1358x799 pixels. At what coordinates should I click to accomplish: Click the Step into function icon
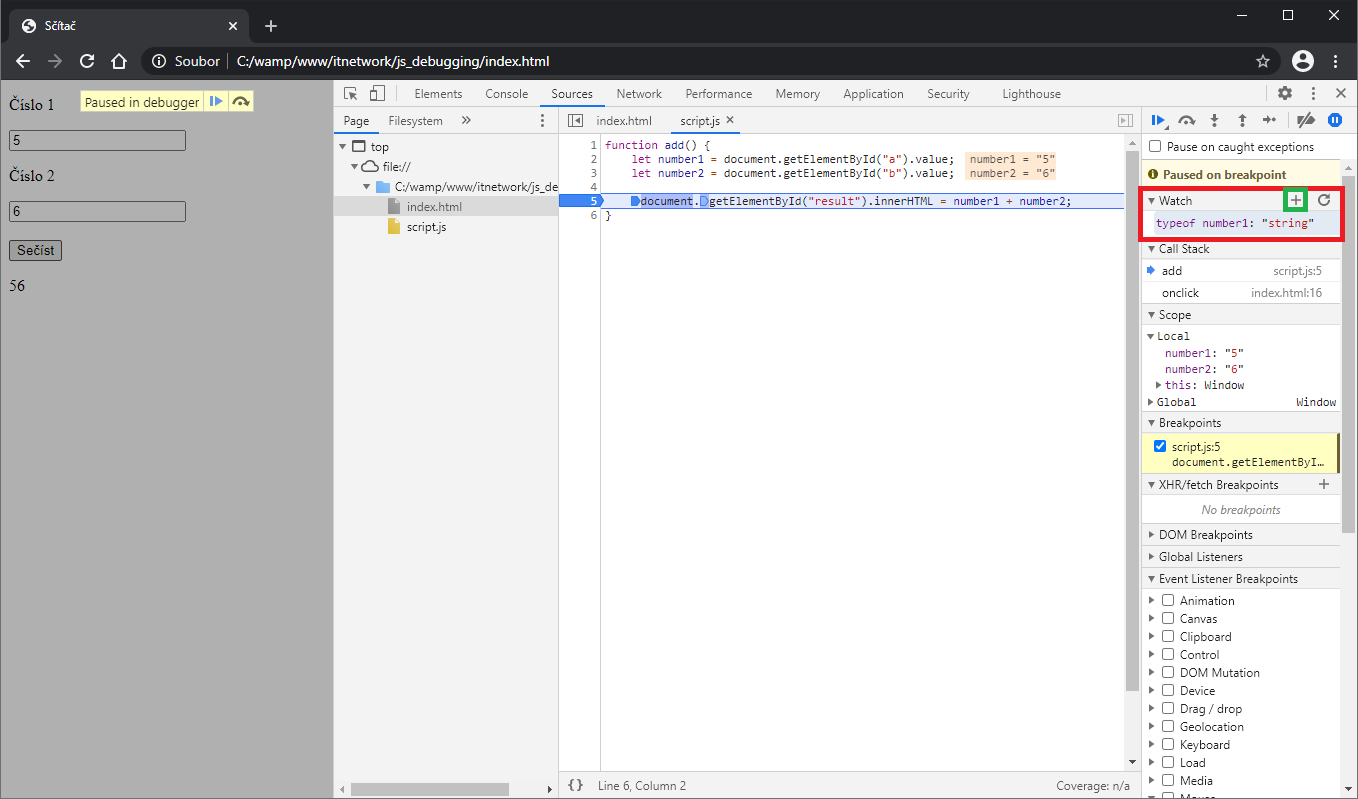coord(1214,120)
